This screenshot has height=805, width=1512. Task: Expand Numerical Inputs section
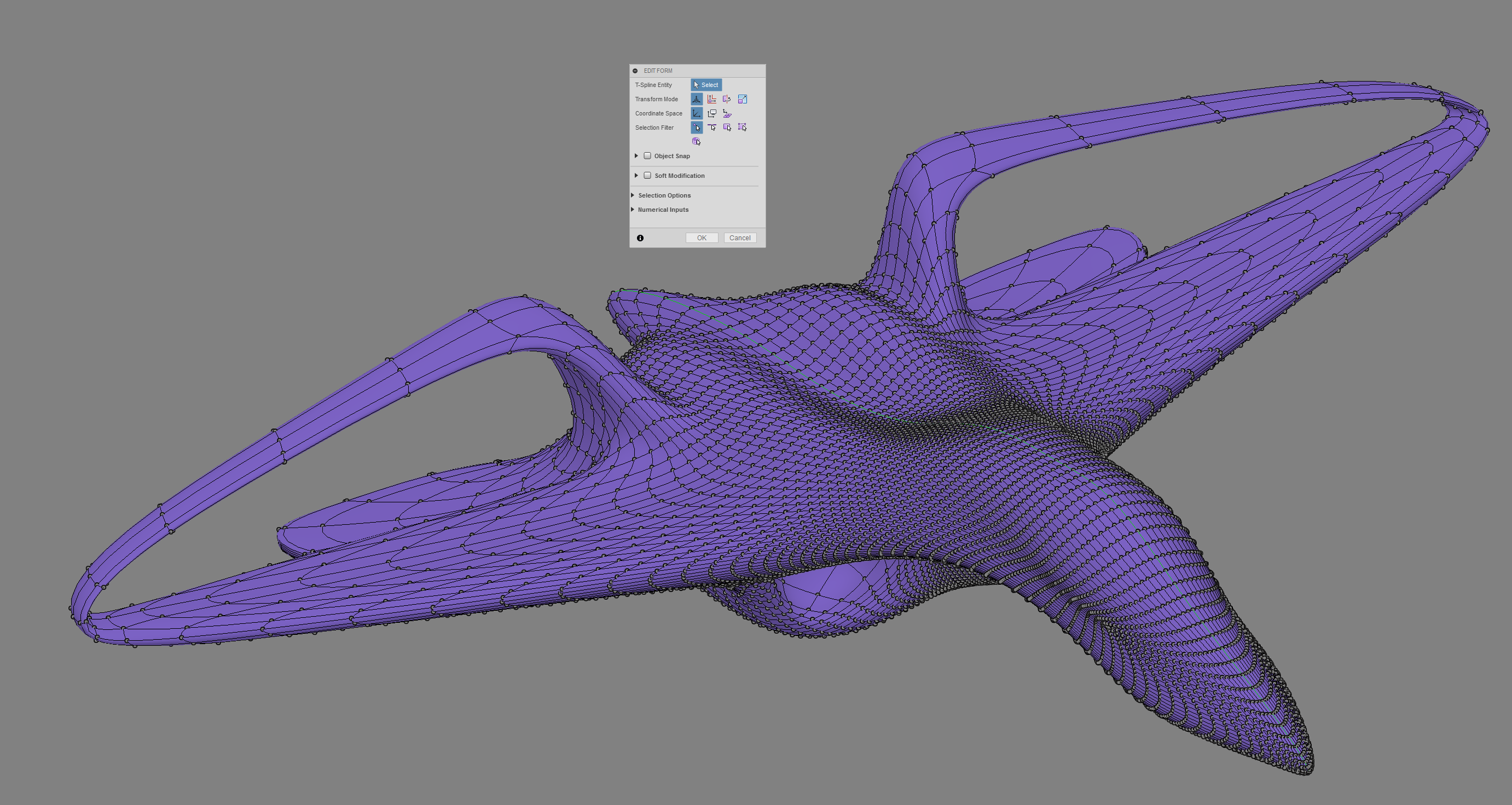click(x=633, y=210)
